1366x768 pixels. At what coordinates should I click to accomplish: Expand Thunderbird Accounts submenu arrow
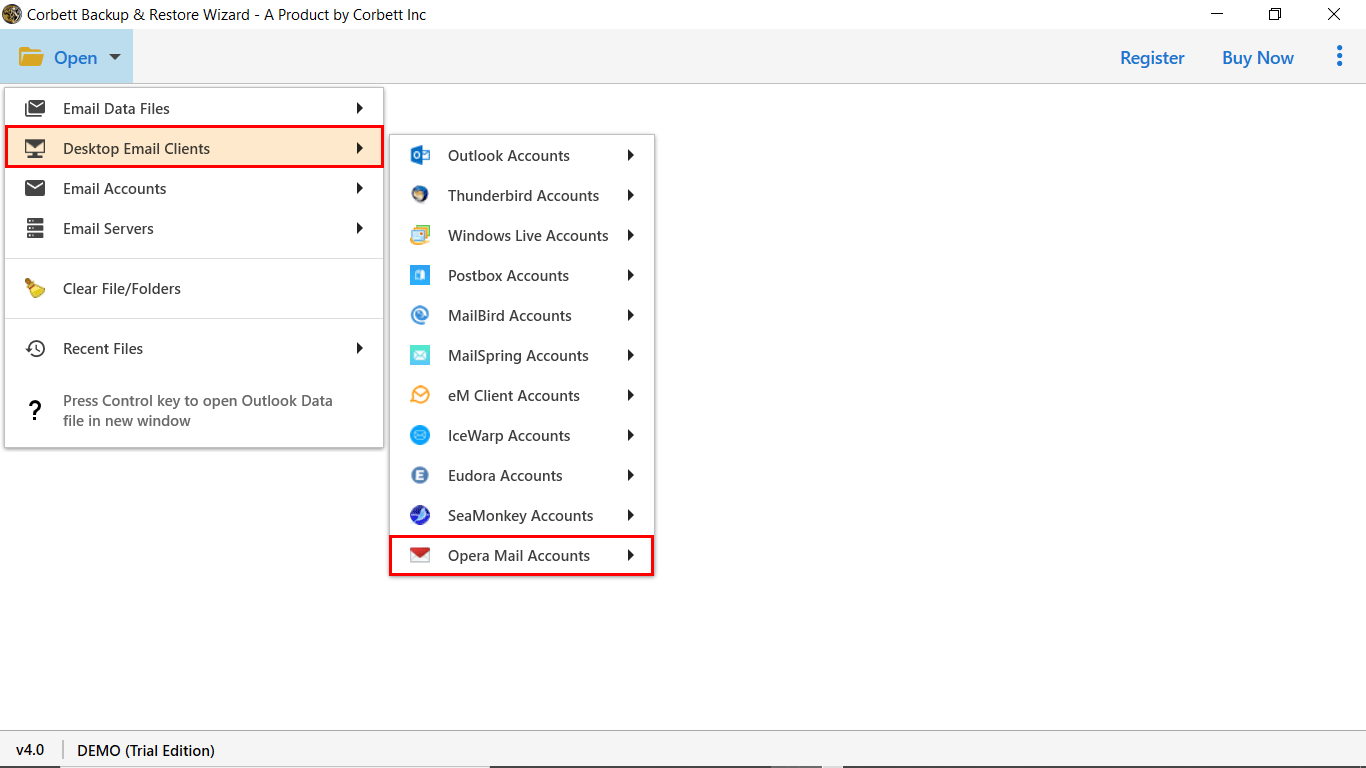pos(631,195)
